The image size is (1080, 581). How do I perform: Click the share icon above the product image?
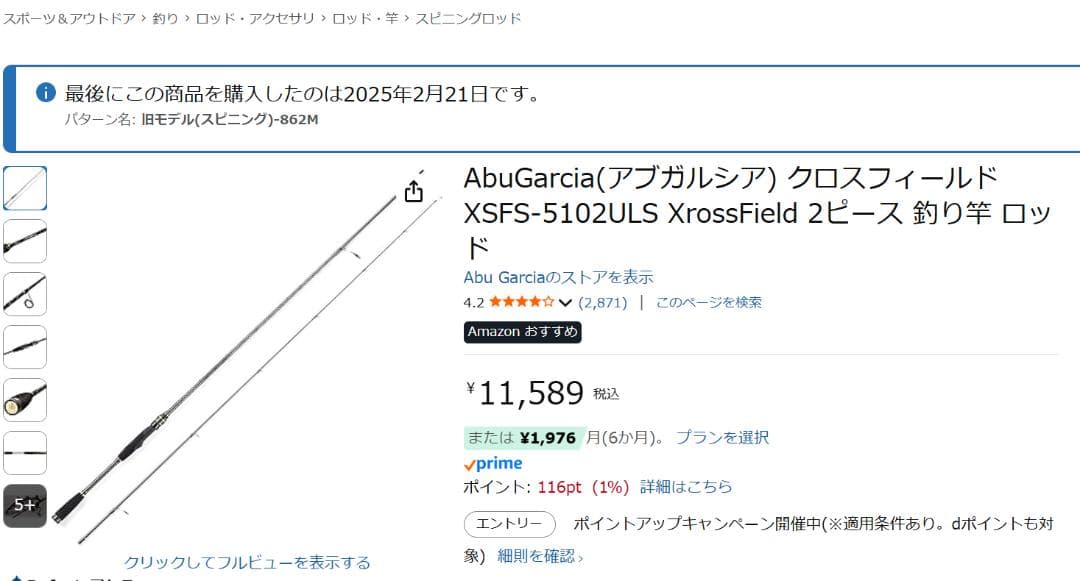[x=413, y=190]
